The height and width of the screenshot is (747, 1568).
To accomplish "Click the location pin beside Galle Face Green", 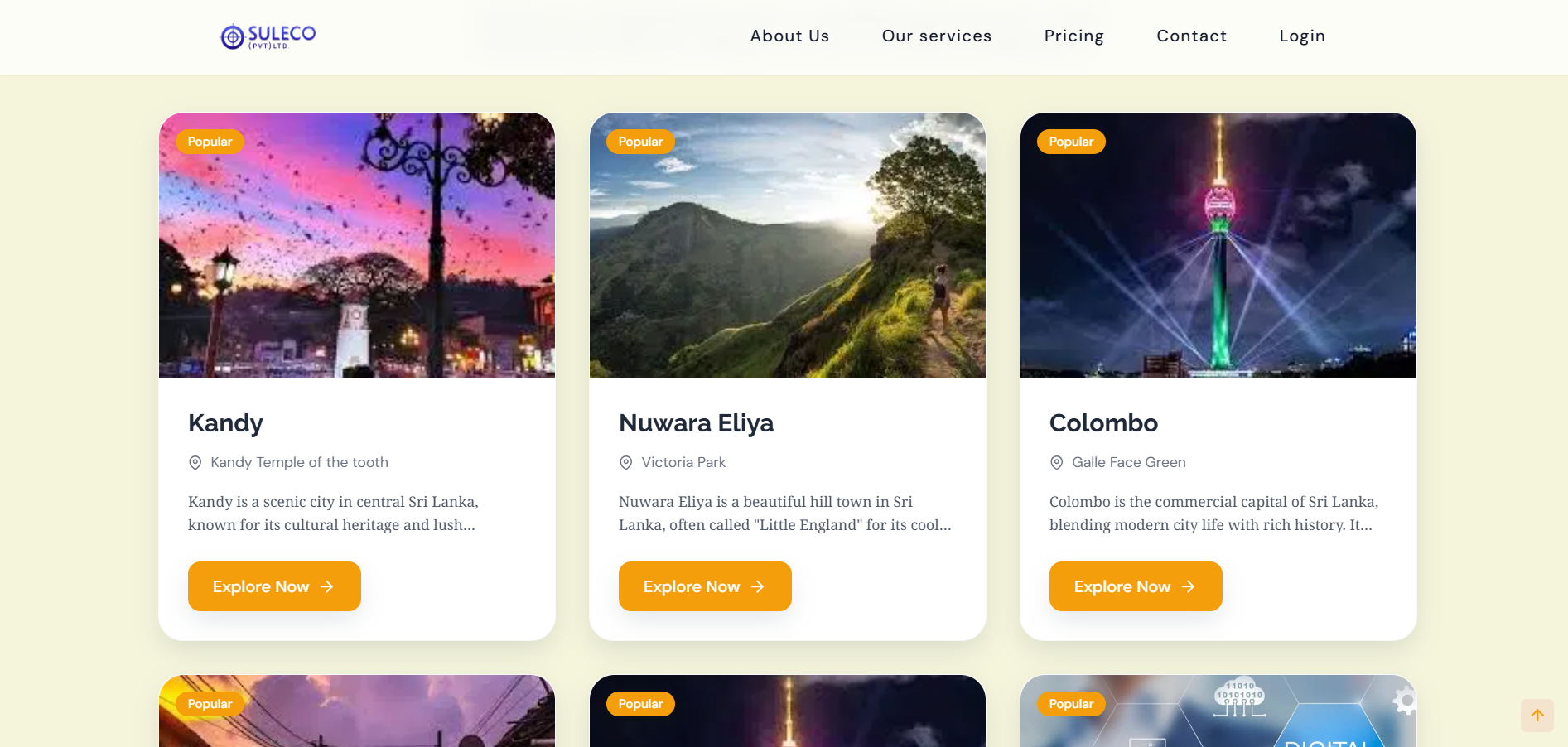I will pyautogui.click(x=1057, y=462).
